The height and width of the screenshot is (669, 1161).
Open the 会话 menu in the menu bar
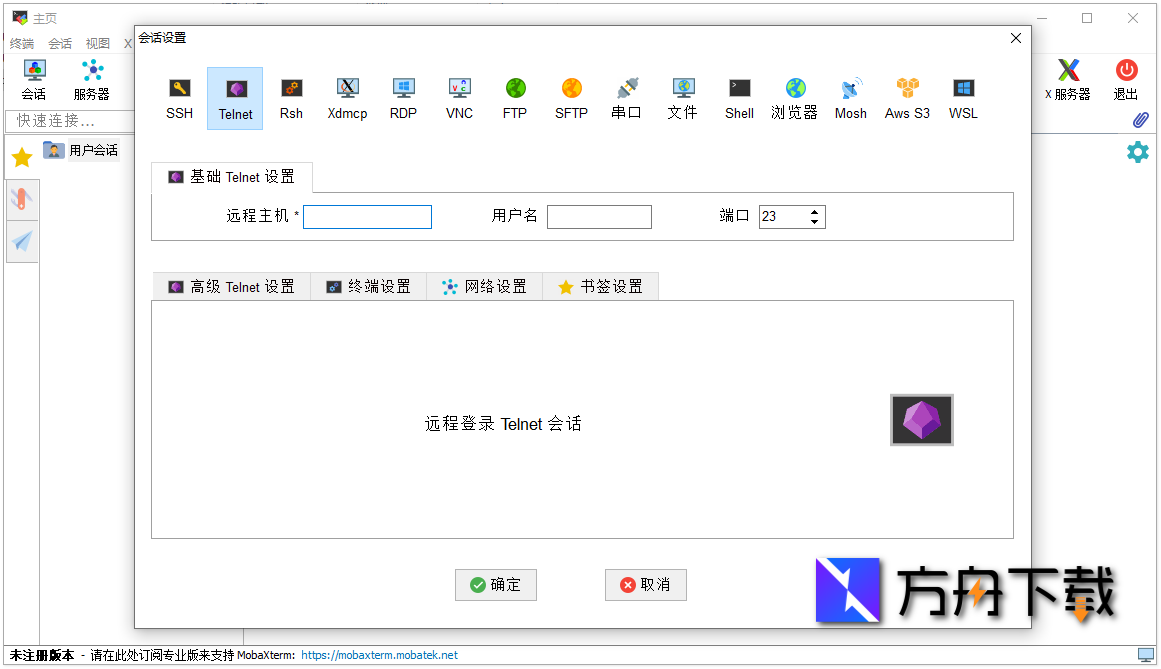pos(59,43)
